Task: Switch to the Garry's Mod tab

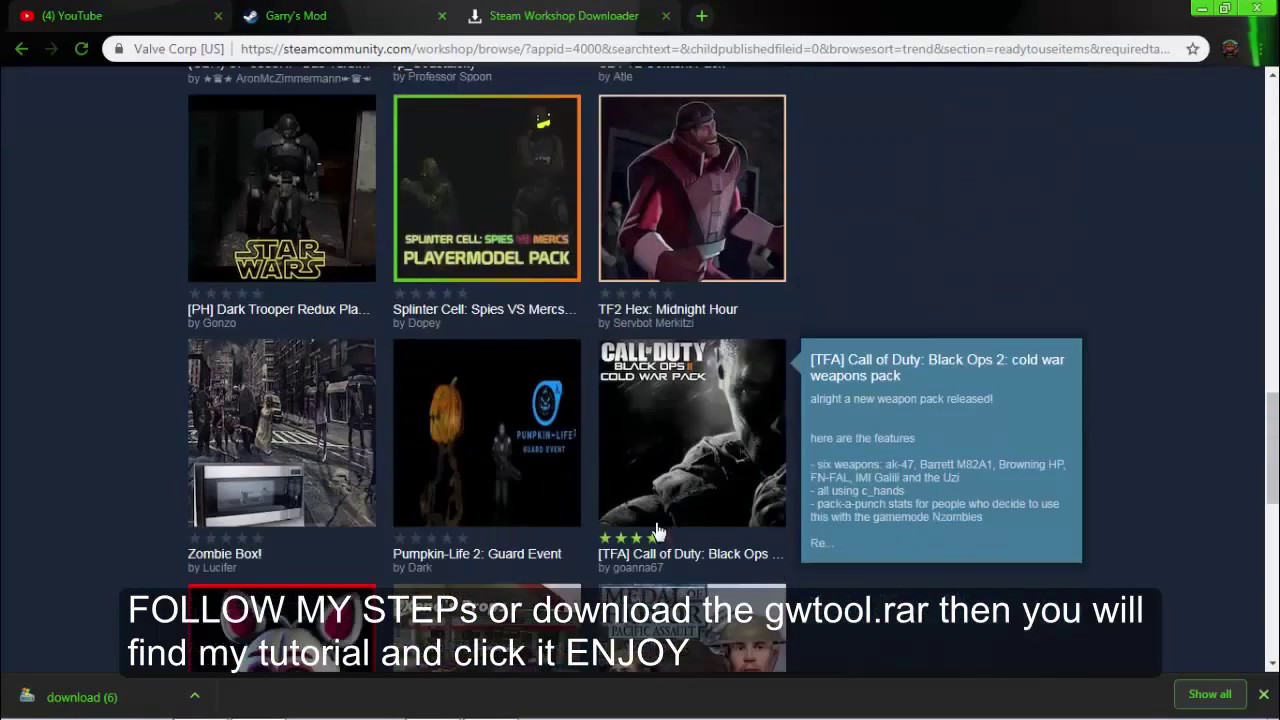Action: pyautogui.click(x=344, y=16)
